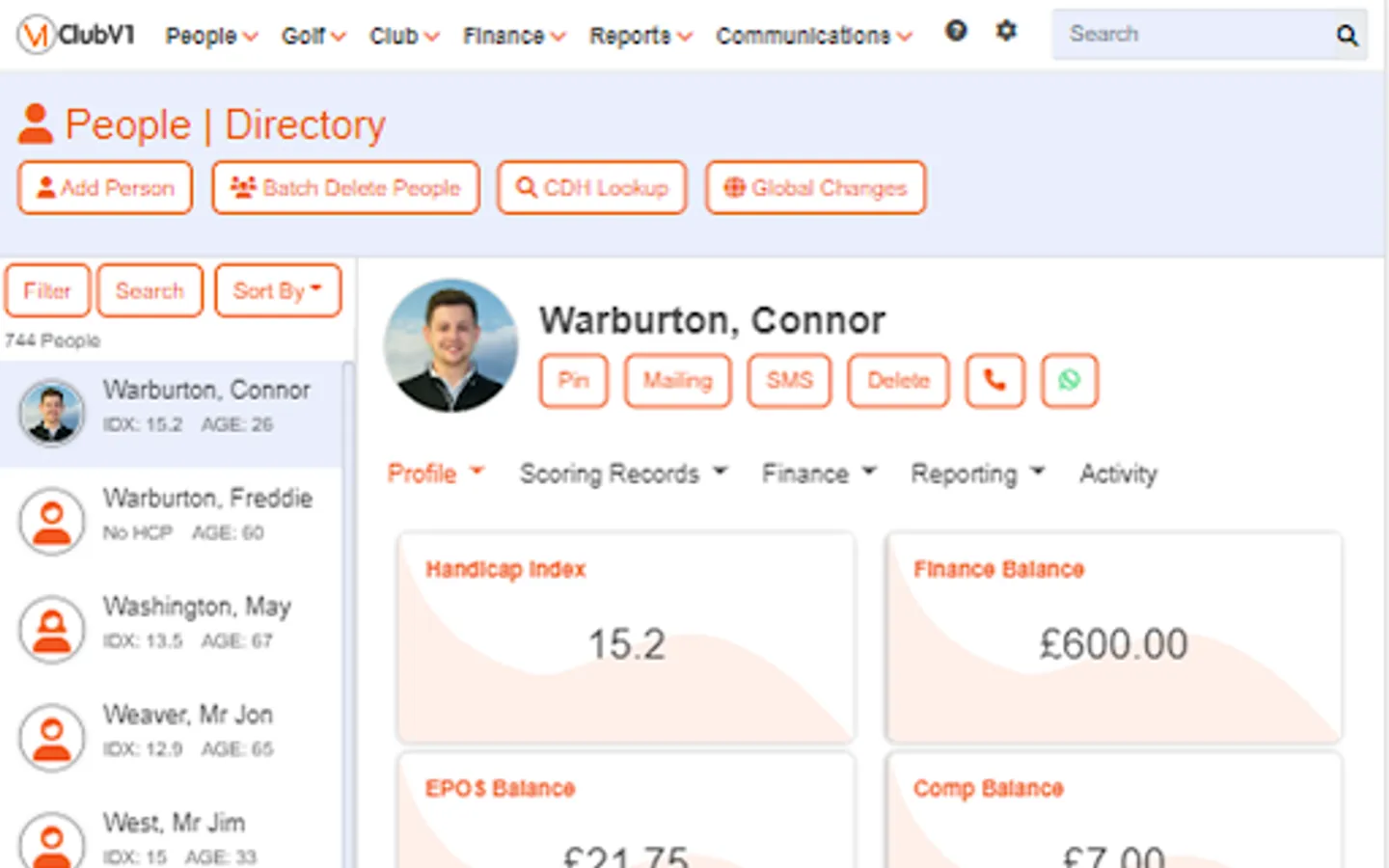
Task: Open the settings gear icon
Action: (1006, 31)
